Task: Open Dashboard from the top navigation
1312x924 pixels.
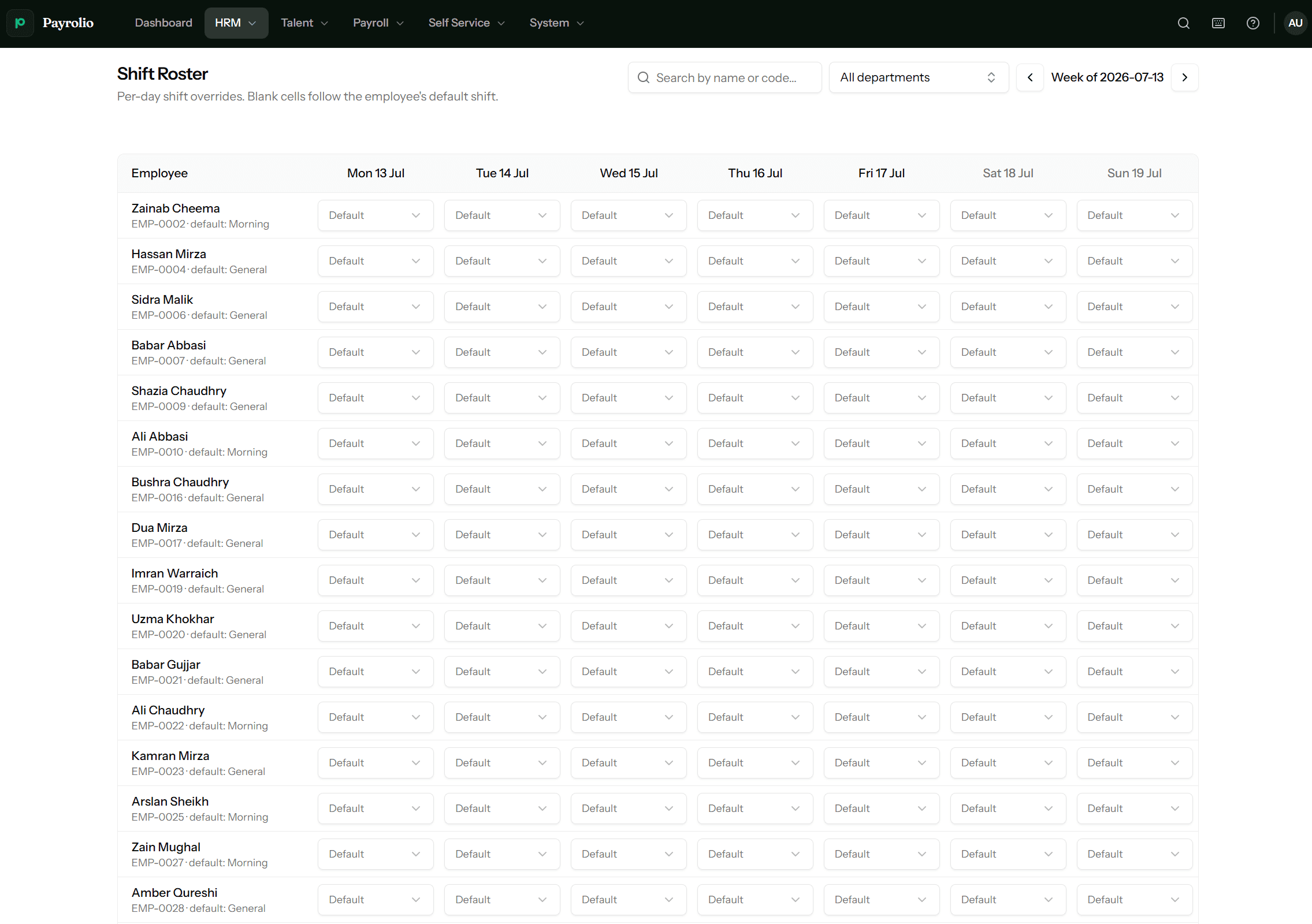Action: pyautogui.click(x=163, y=23)
